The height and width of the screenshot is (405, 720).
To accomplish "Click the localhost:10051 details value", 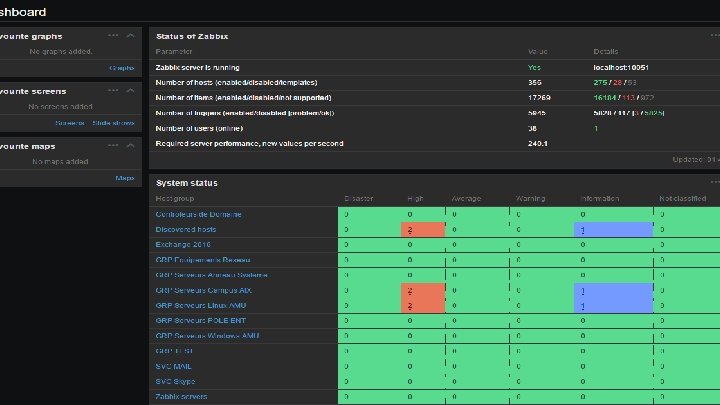I will click(x=621, y=68).
